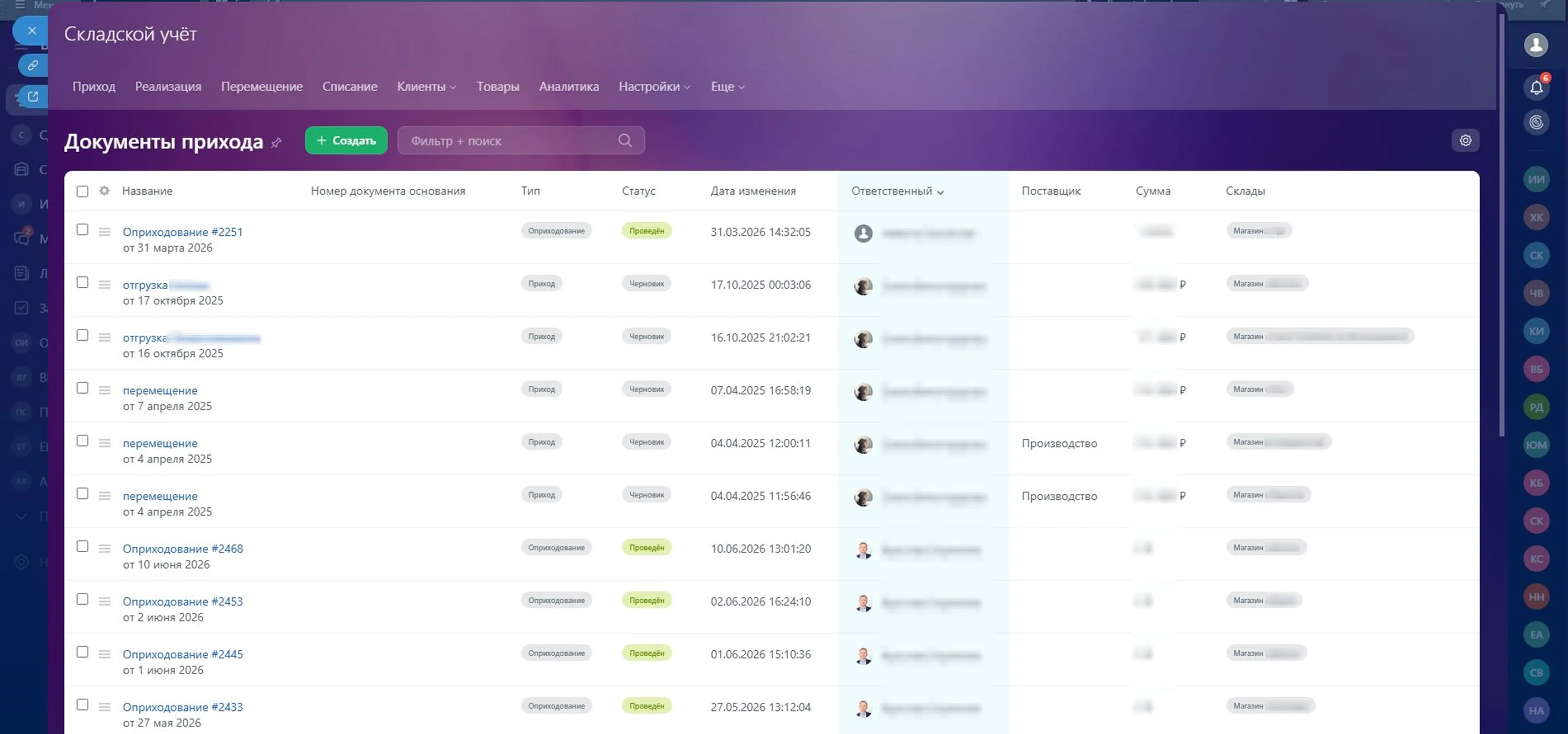This screenshot has width=1568, height=734.
Task: Open the column settings gear in table header
Action: coord(104,191)
